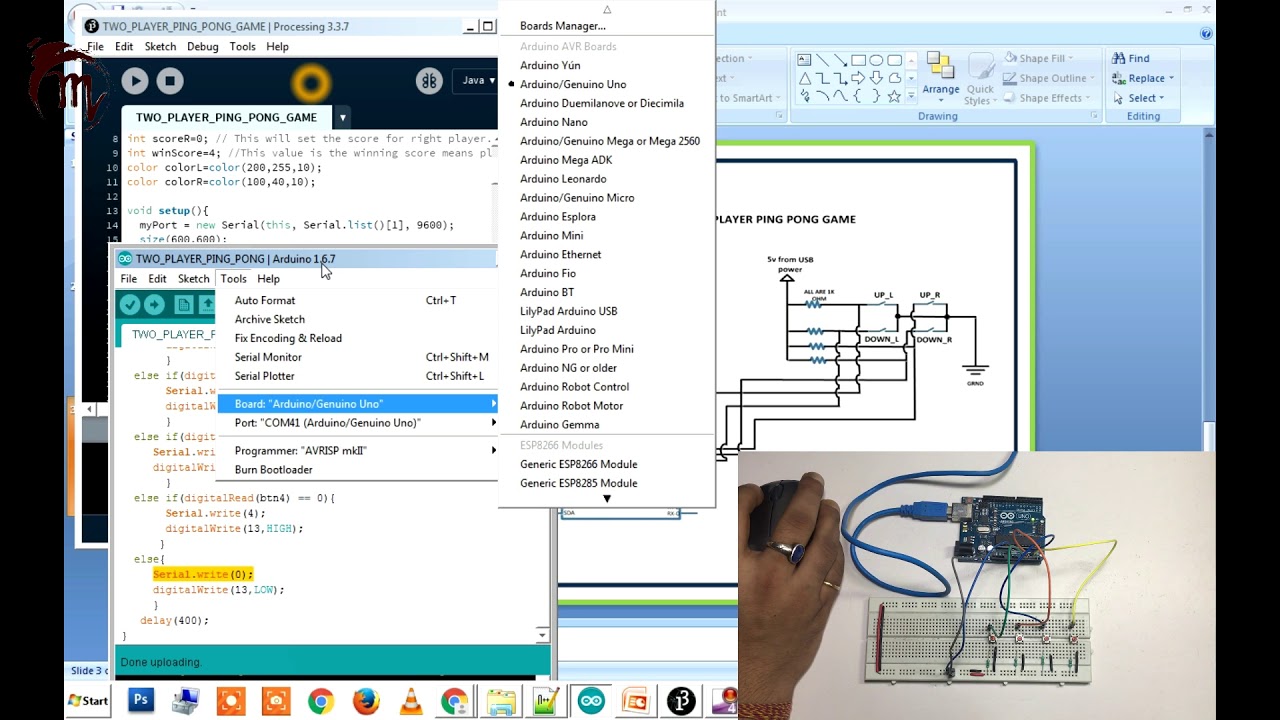Open the Arduino File menu

point(129,279)
